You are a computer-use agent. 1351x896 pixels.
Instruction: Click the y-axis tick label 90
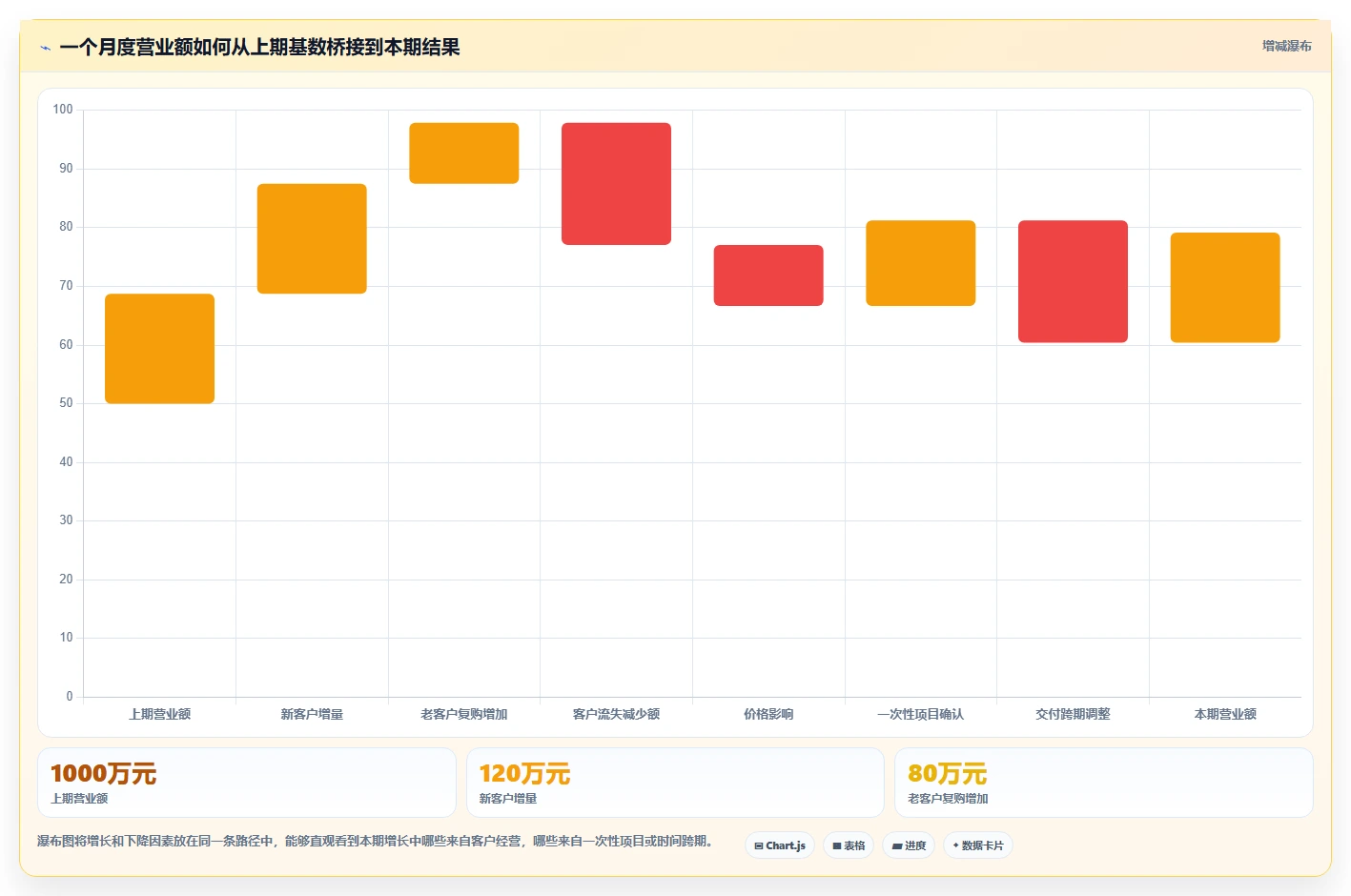66,169
